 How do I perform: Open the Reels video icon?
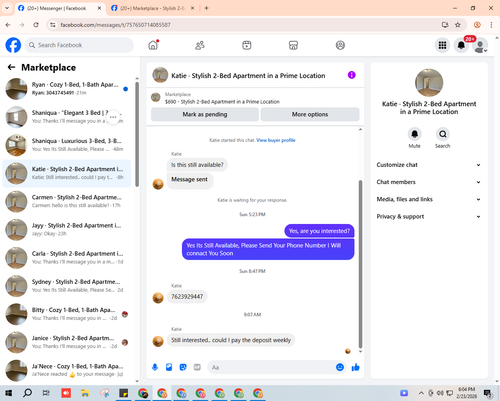(247, 45)
